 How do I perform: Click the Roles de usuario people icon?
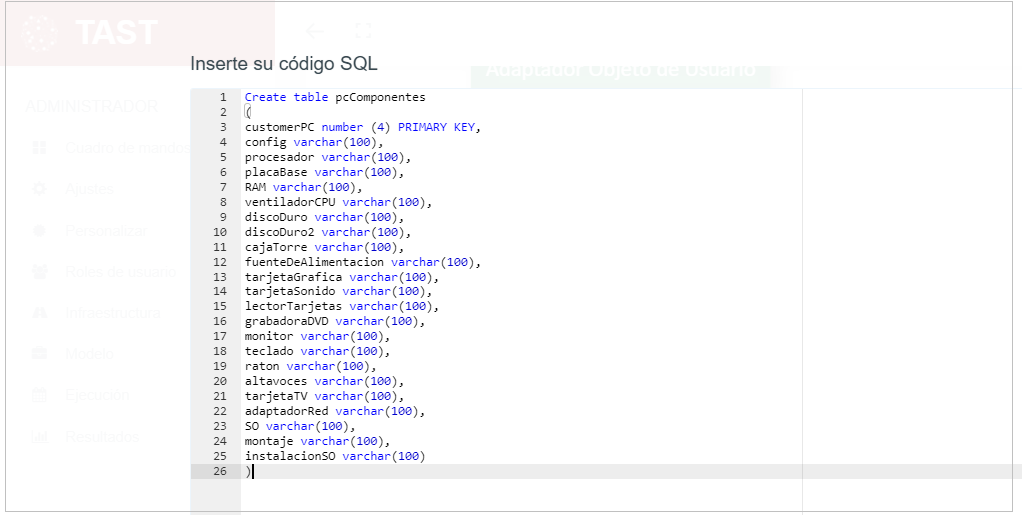40,272
